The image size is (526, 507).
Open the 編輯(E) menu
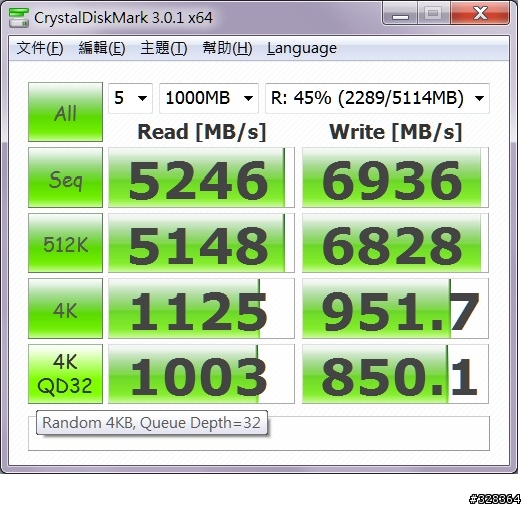tap(102, 48)
